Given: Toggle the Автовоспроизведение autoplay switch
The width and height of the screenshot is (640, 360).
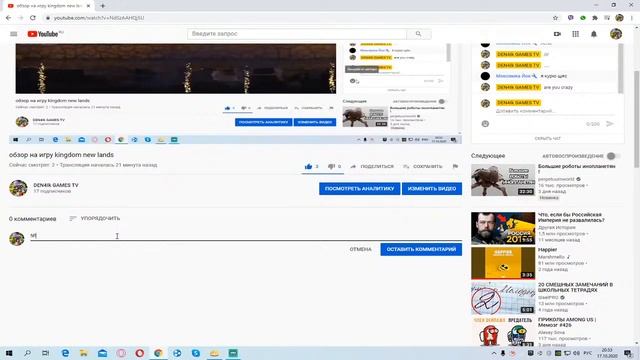Looking at the screenshot, I should tap(613, 156).
